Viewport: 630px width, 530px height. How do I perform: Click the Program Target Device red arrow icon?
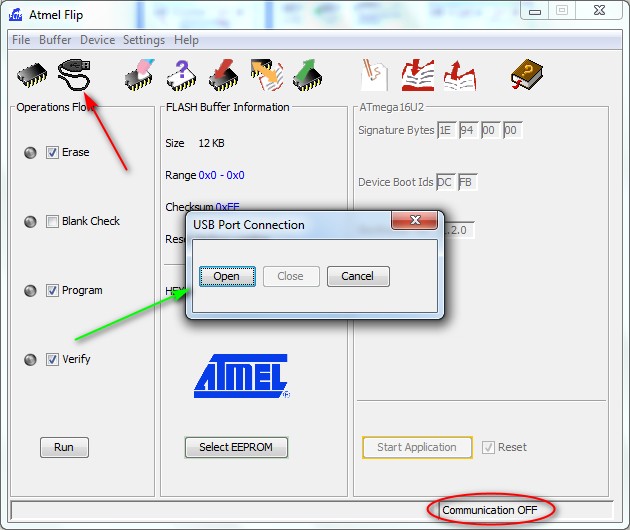click(x=223, y=76)
